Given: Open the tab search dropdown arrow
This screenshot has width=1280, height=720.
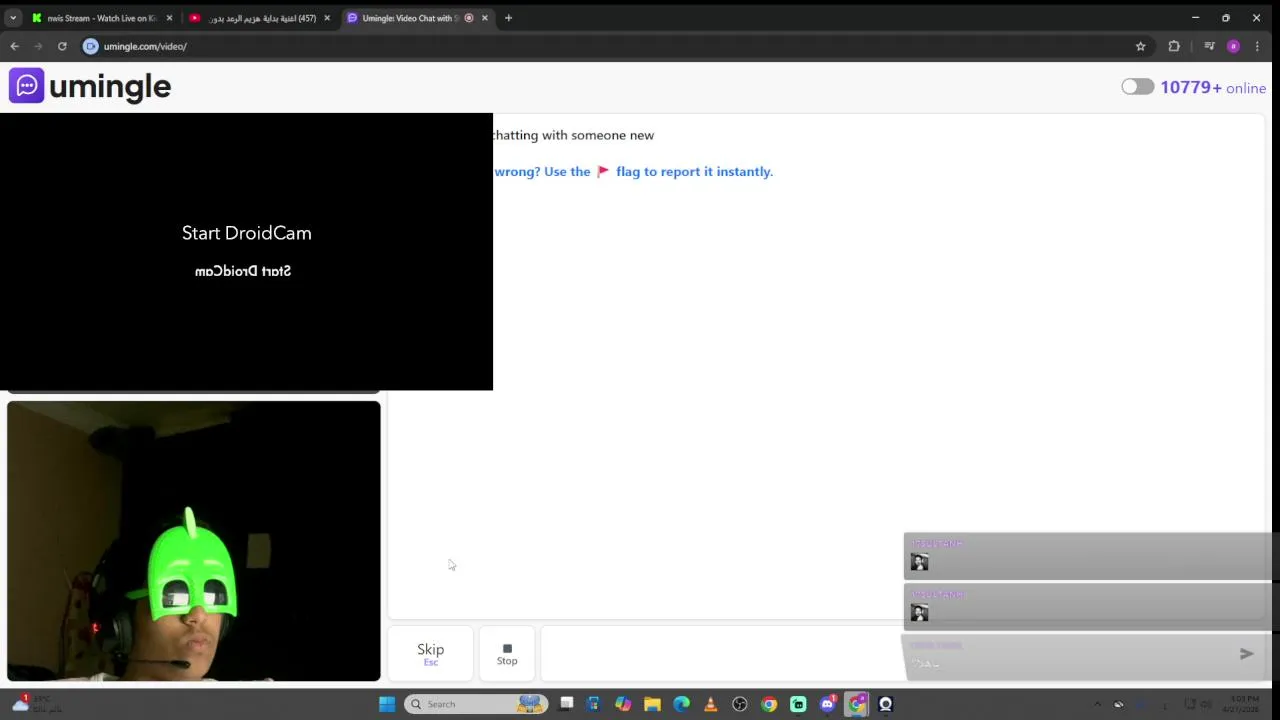Looking at the screenshot, I should coord(13,18).
